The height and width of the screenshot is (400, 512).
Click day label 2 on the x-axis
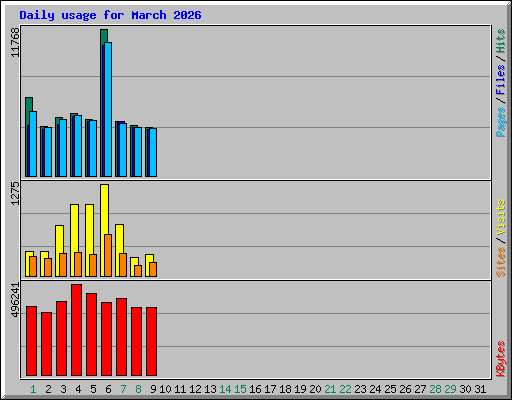pyautogui.click(x=48, y=389)
